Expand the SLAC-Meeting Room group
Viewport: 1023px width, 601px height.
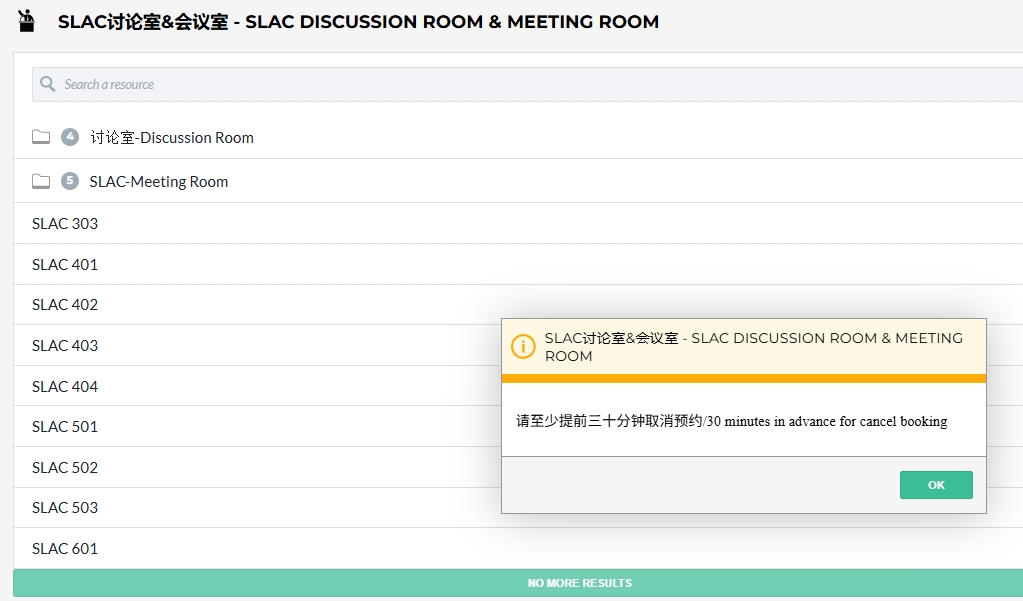pyautogui.click(x=159, y=181)
